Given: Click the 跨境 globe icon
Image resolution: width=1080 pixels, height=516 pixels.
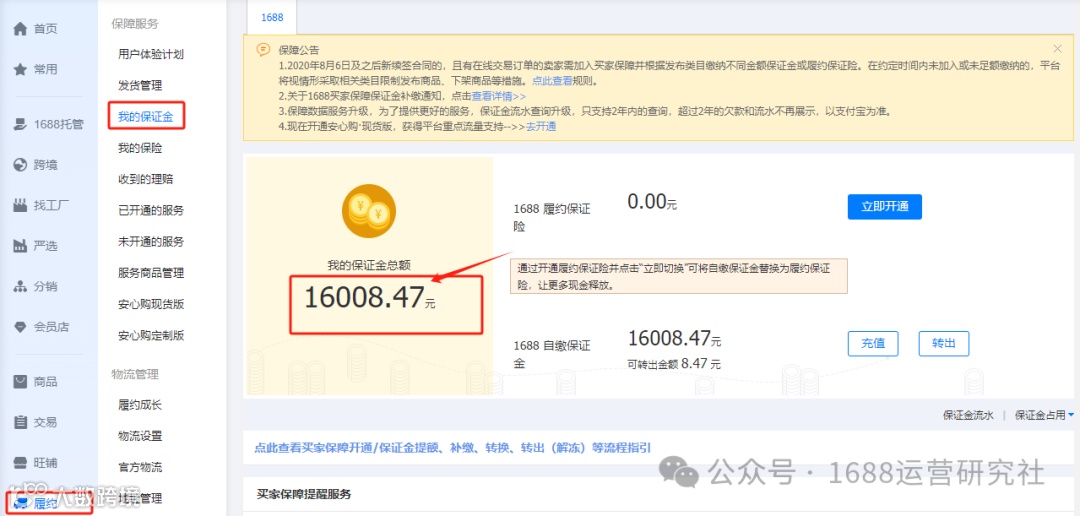Looking at the screenshot, I should point(20,165).
